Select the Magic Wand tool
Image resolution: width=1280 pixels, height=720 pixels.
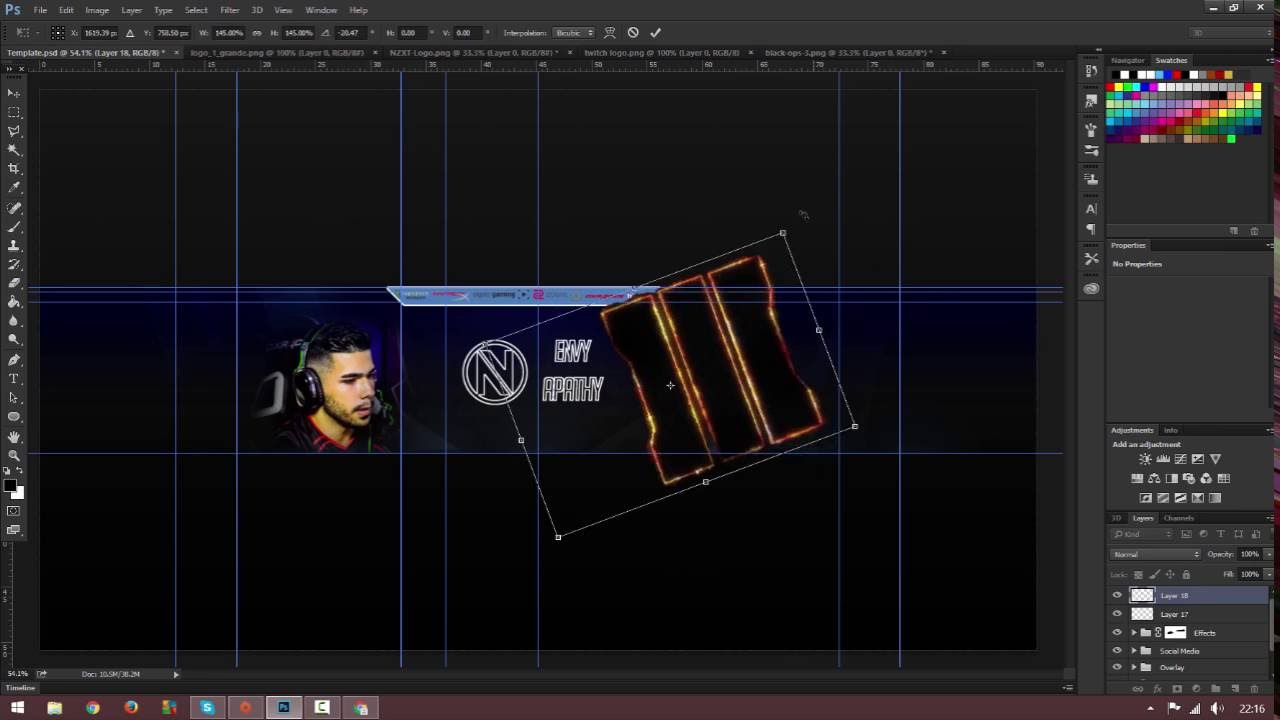14,150
